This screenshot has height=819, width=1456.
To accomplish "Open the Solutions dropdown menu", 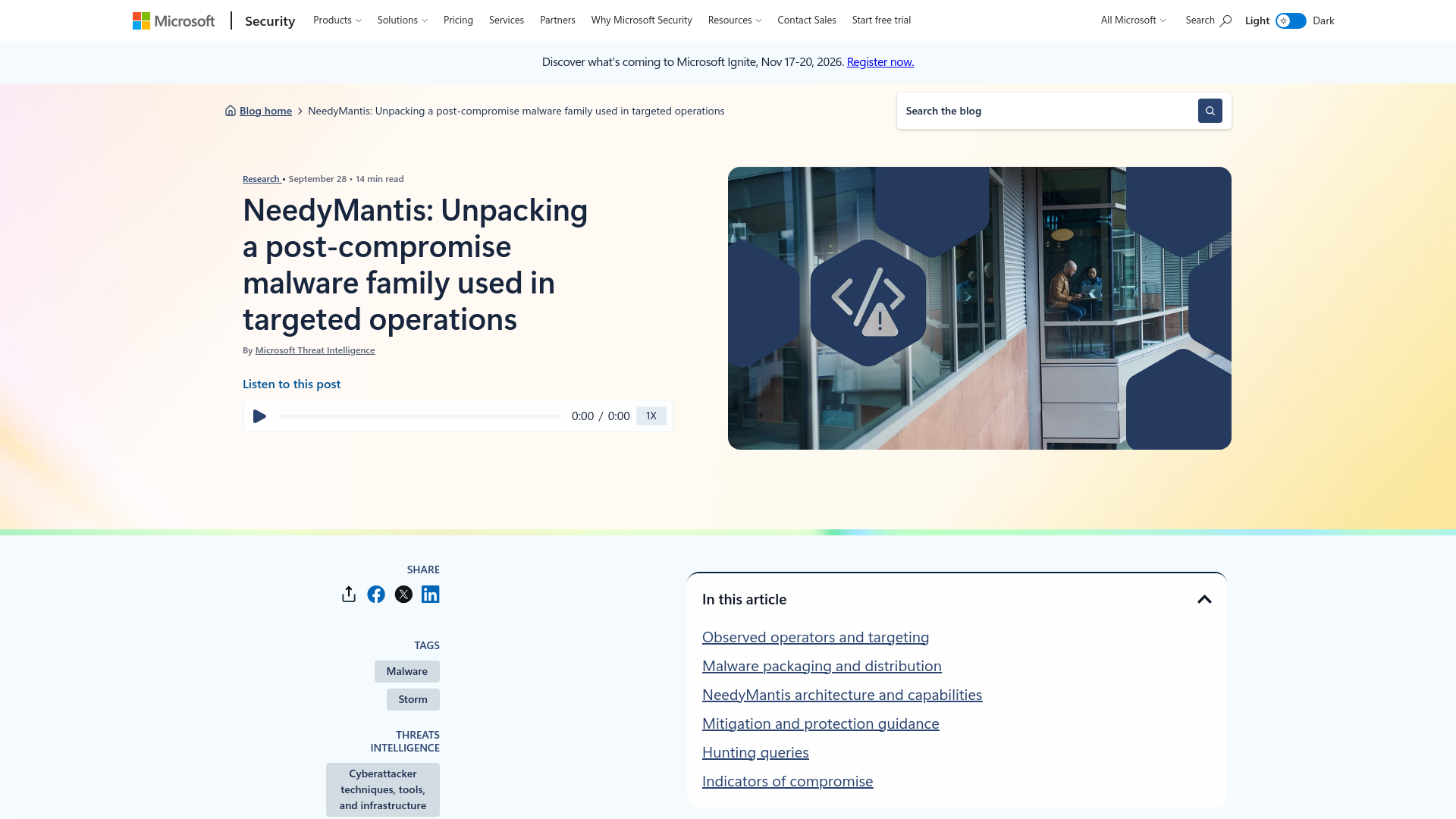I will click(403, 20).
